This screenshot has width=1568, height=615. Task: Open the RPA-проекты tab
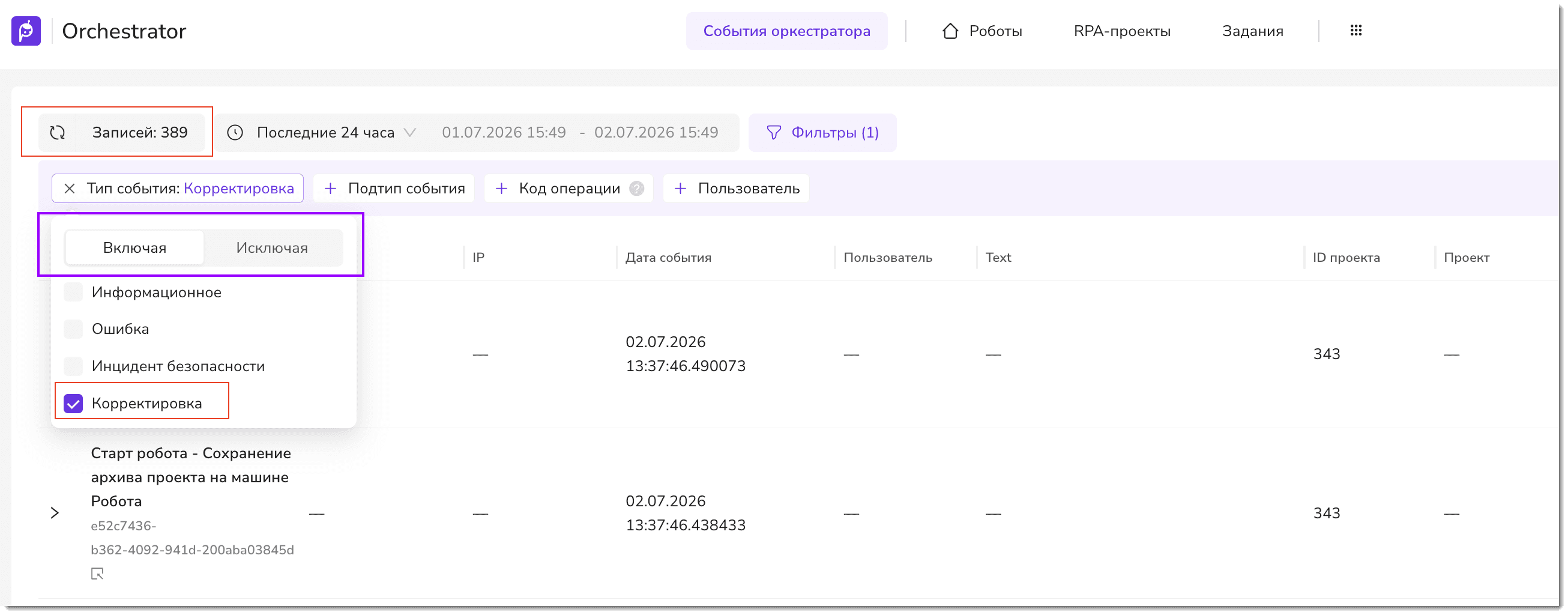point(1122,31)
